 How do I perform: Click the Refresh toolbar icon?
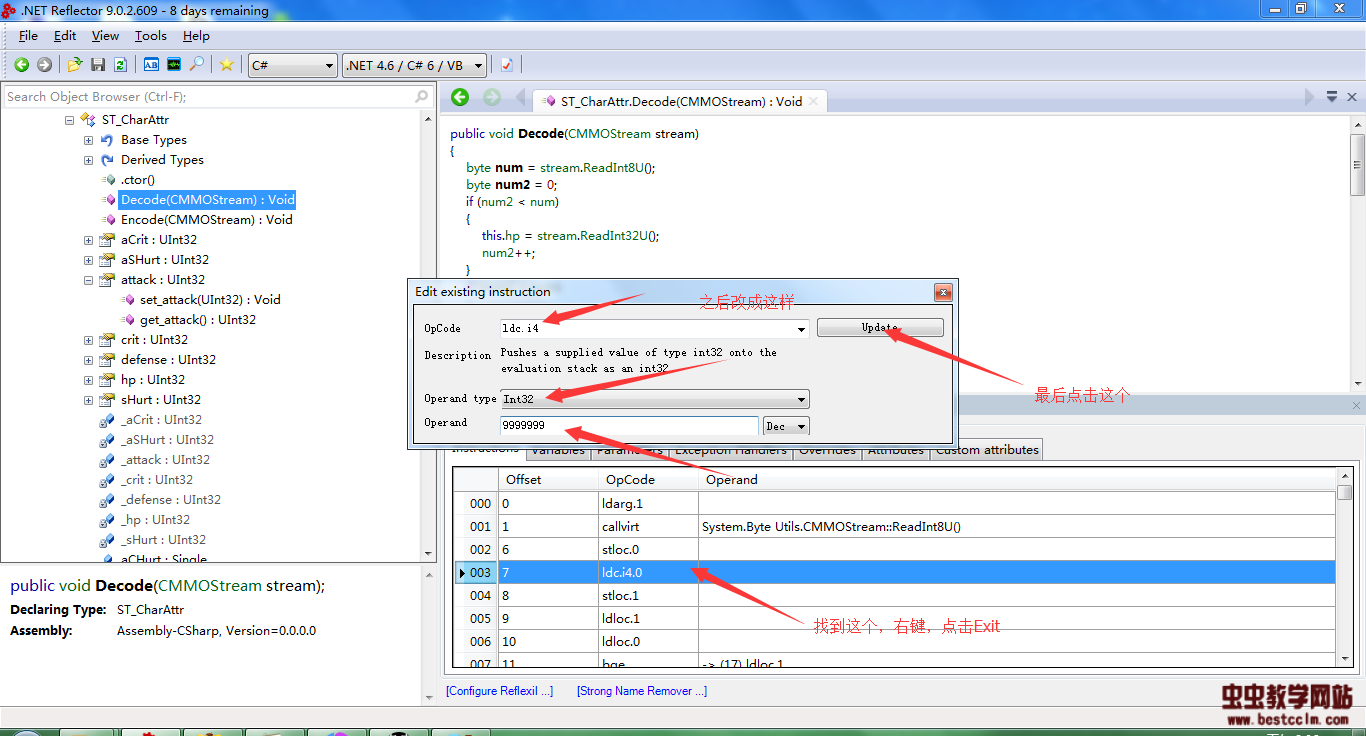coord(120,65)
